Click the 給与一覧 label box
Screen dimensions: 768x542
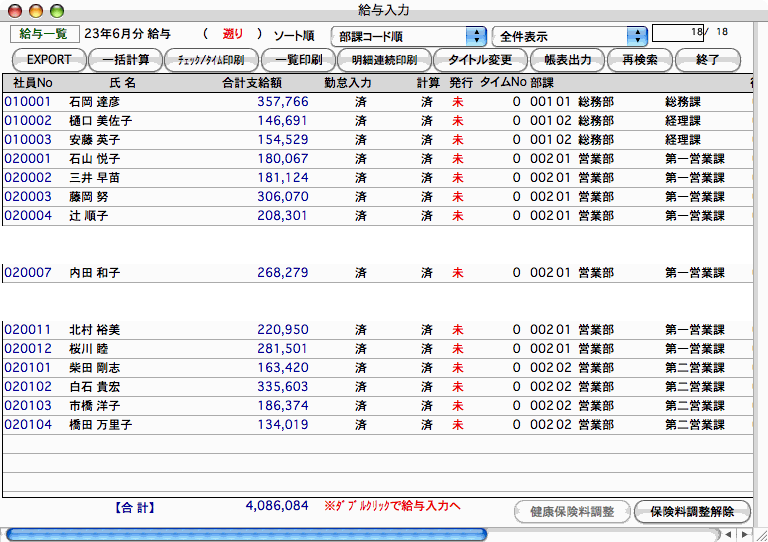43,34
